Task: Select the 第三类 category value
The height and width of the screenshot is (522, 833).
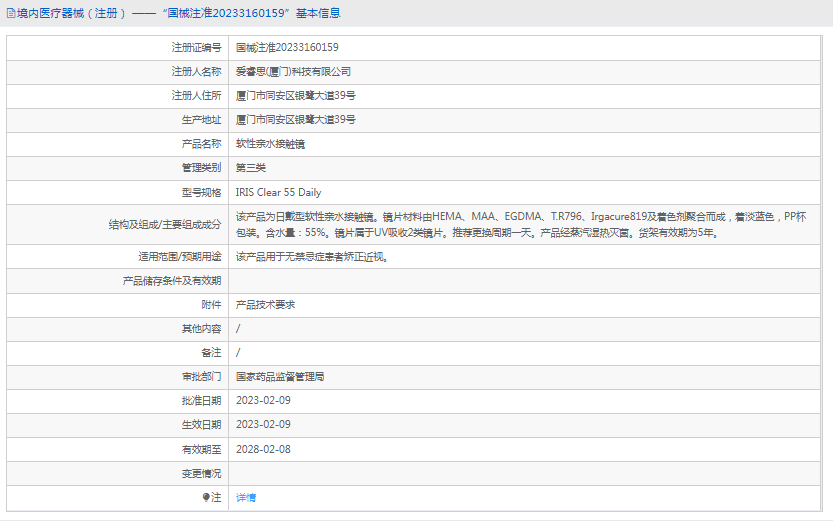Action: (251, 168)
